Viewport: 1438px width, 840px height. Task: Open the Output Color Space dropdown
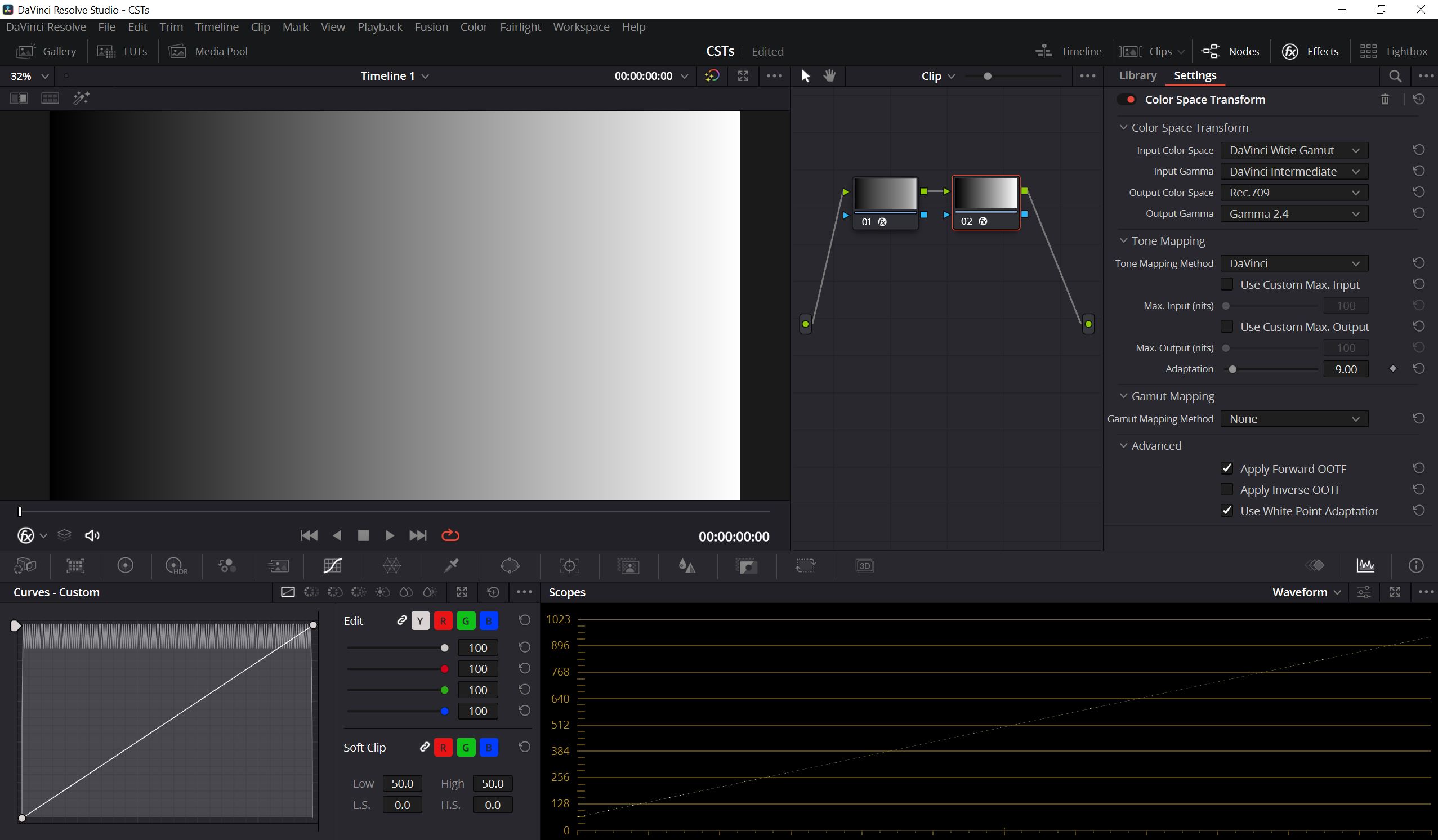pos(1294,193)
